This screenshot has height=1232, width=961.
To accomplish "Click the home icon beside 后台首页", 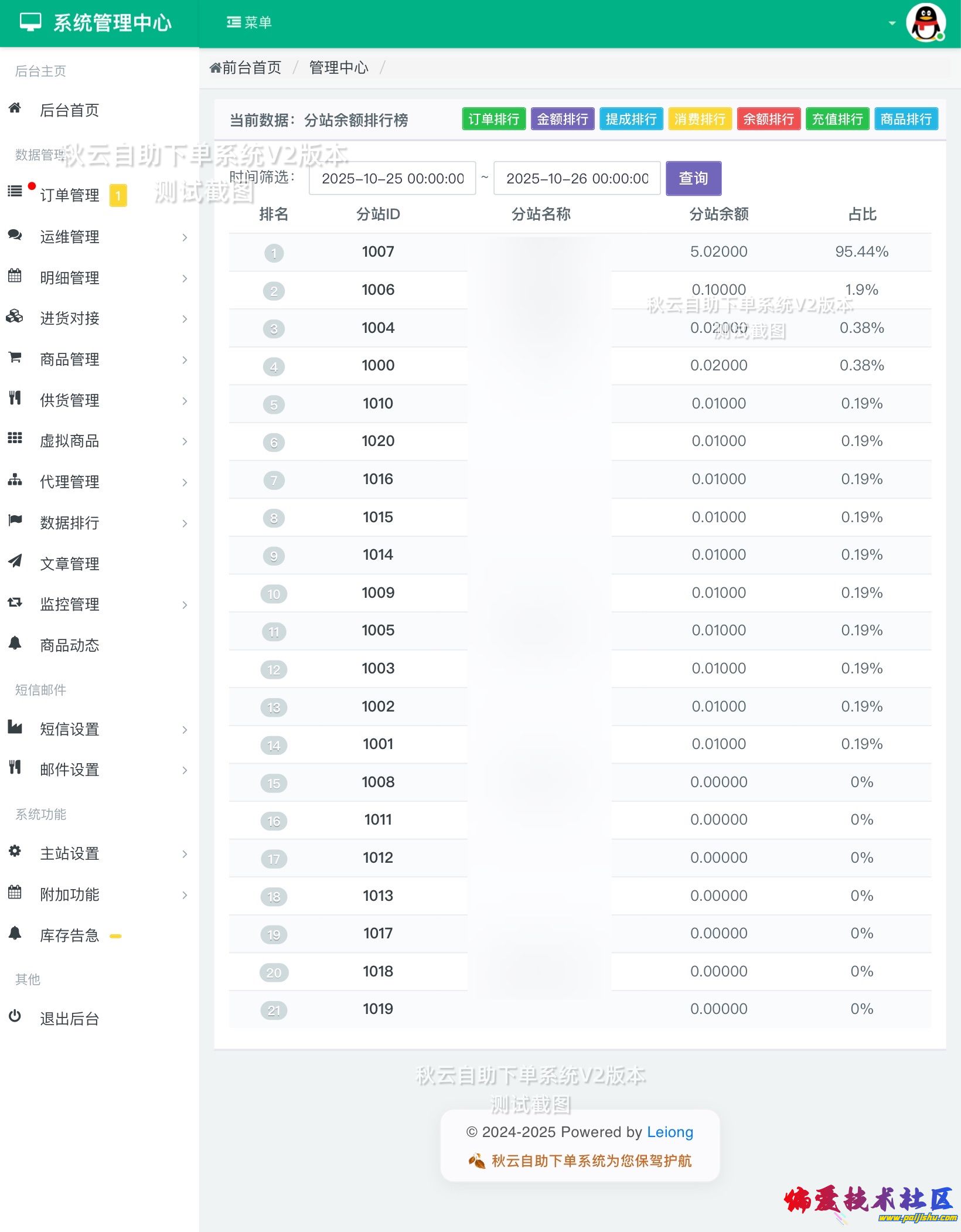I will 15,108.
